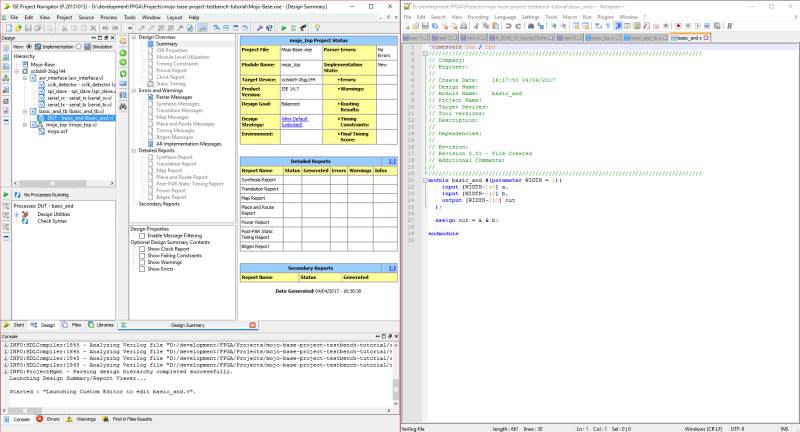This screenshot has width=800, height=432.
Task: Enable Message Filtering checkbox
Action: (x=142, y=236)
